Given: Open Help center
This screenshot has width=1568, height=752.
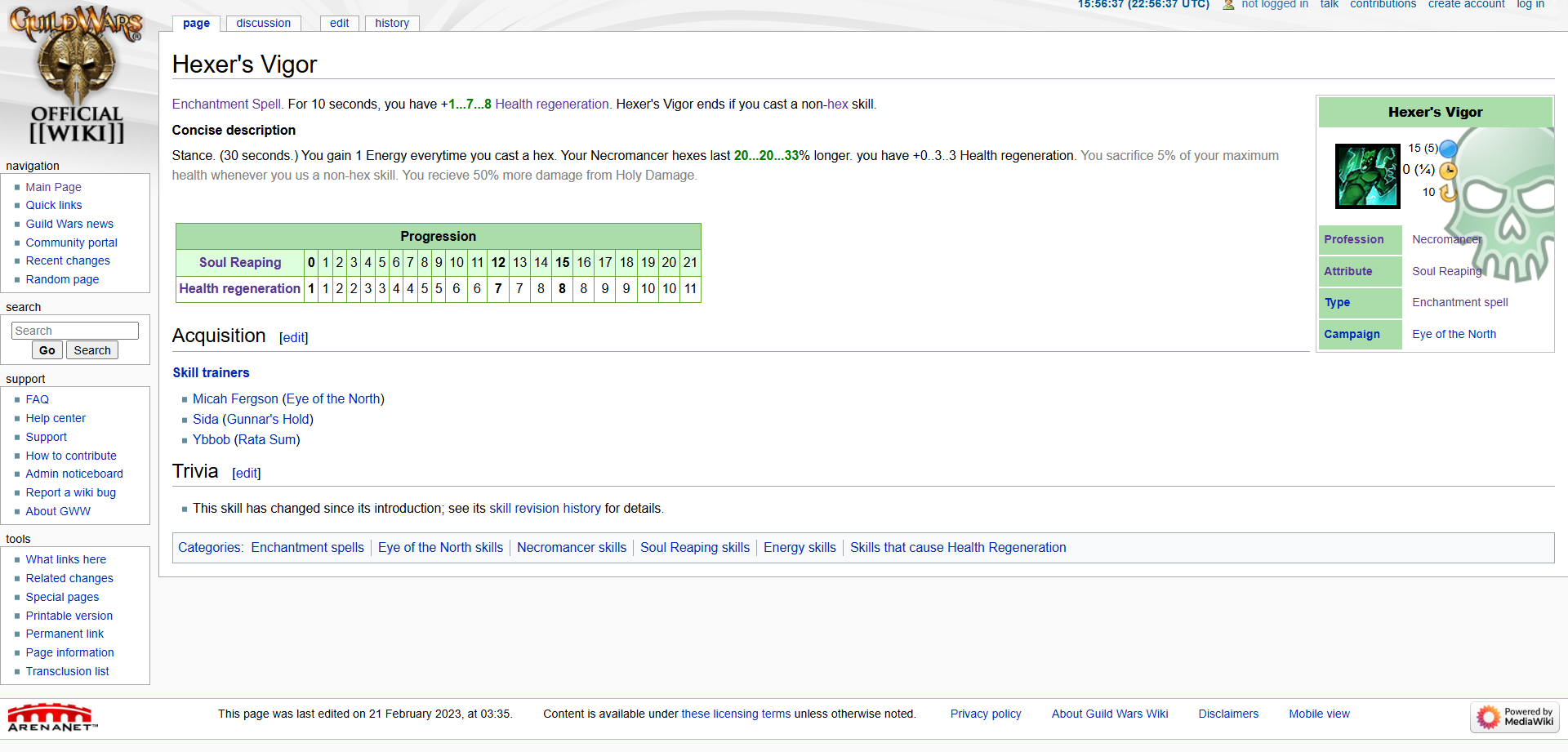Looking at the screenshot, I should 56,418.
